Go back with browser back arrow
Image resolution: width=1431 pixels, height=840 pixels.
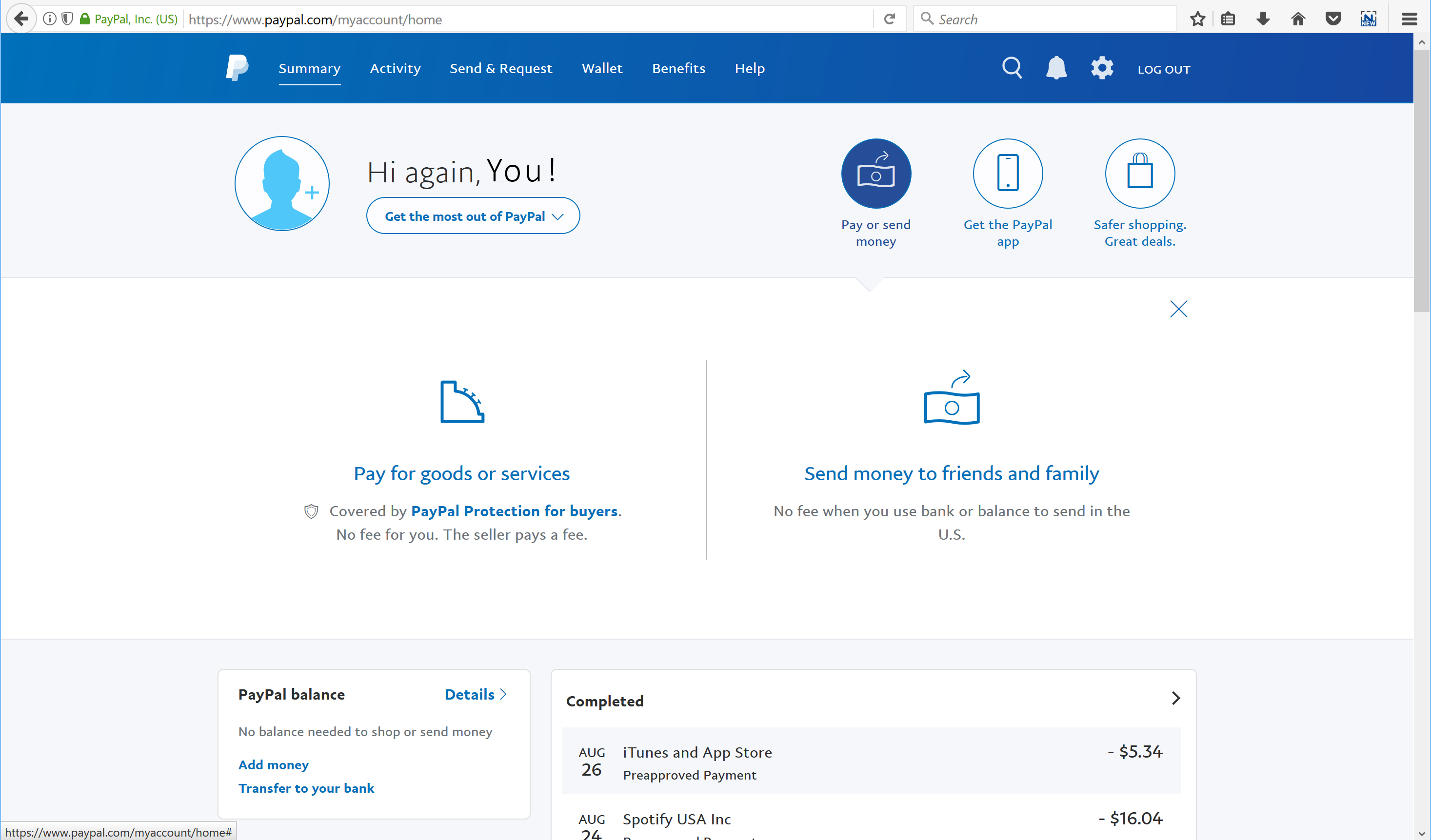[21, 19]
